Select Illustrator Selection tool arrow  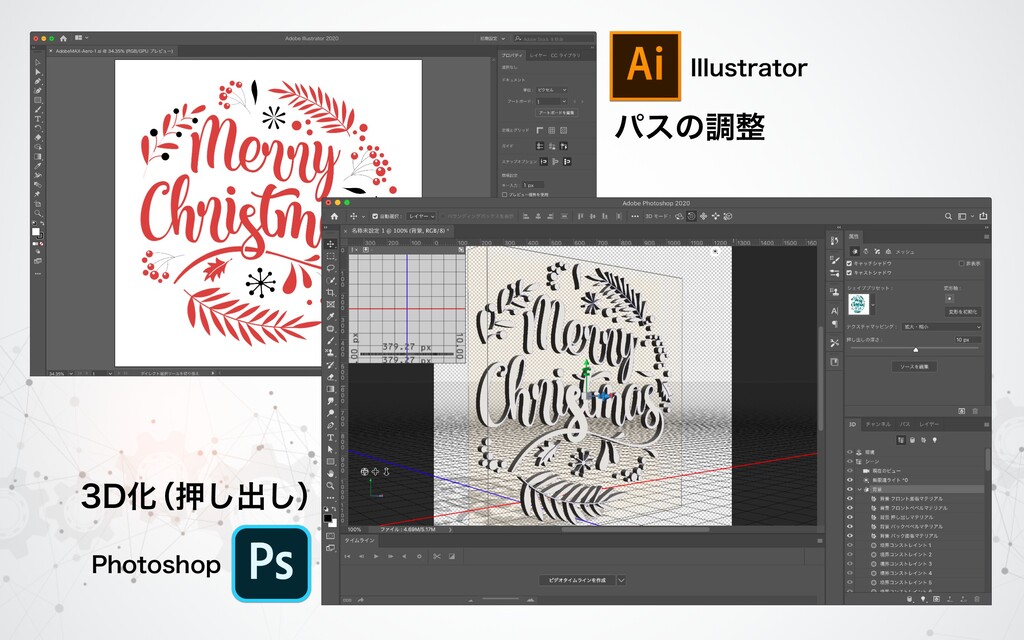38,63
